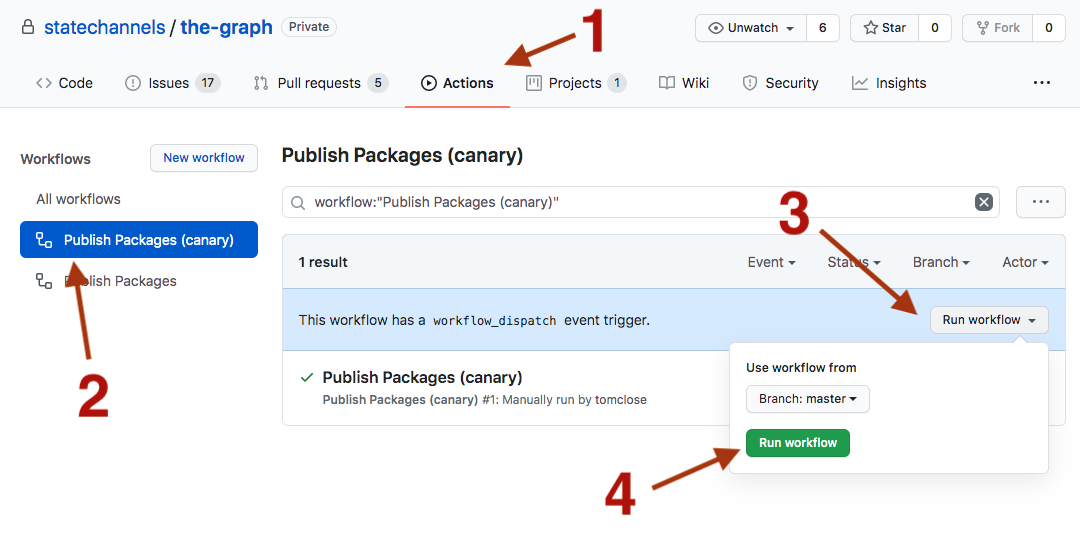Open the Publish Packages (canary) run #1
The image size is (1080, 547).
point(422,378)
